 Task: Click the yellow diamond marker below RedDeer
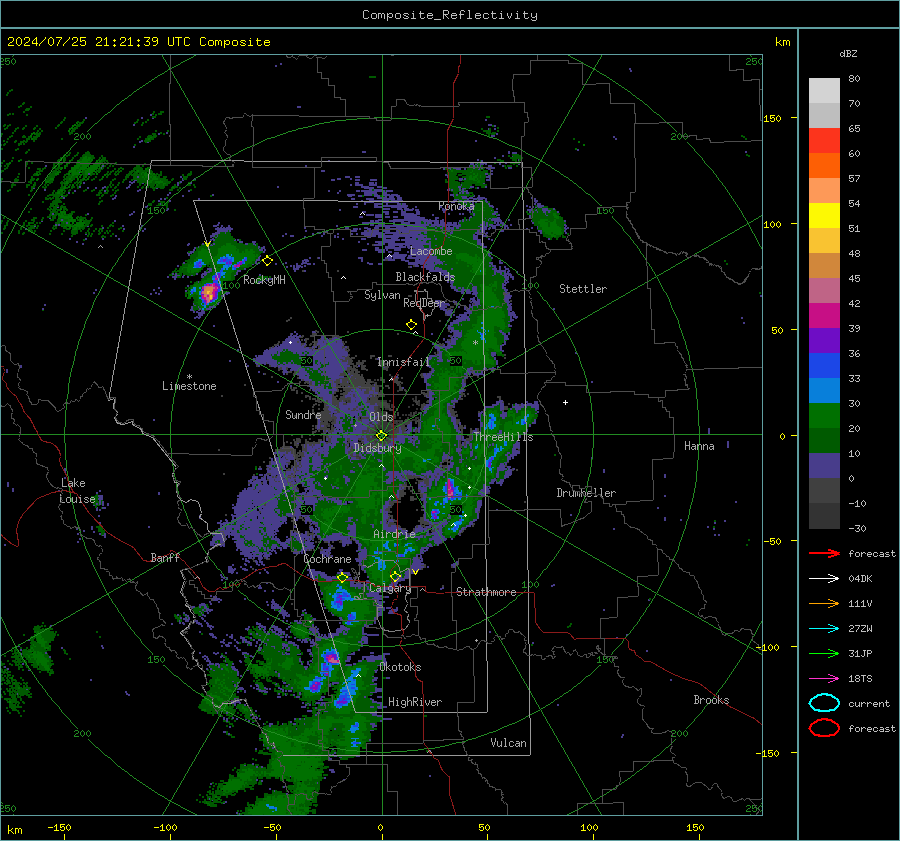tap(412, 325)
